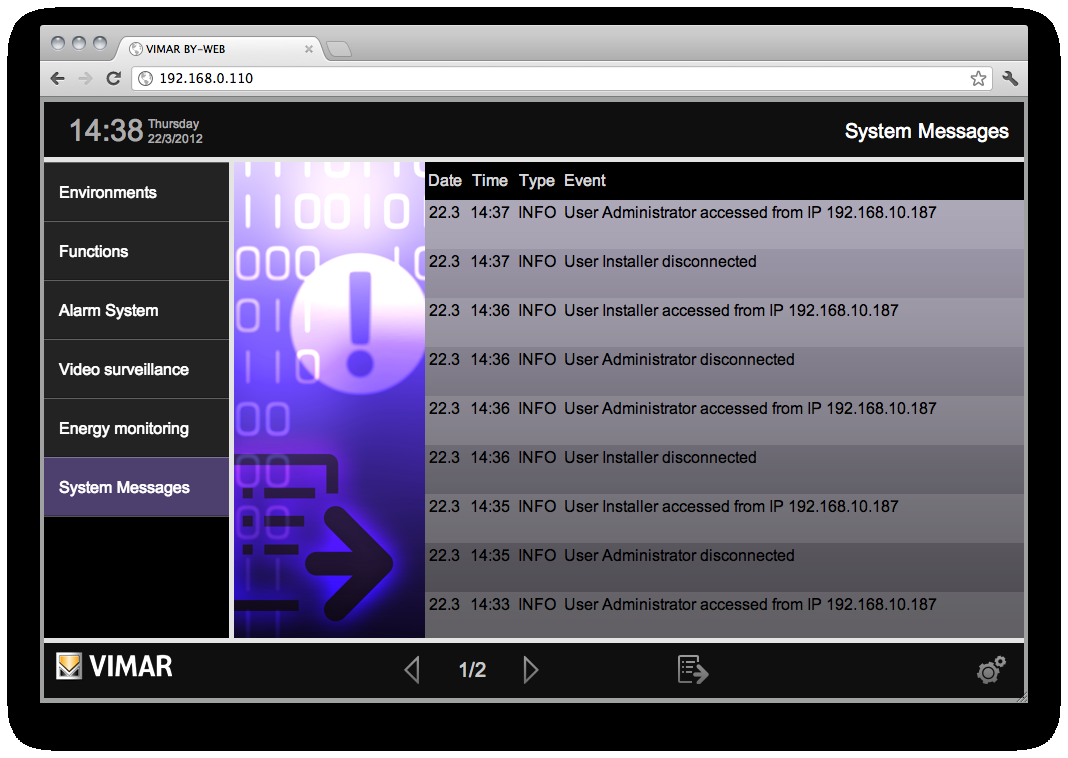Screen dimensions: 1068x758
Task: Click the page indicator 1/2
Action: (473, 670)
